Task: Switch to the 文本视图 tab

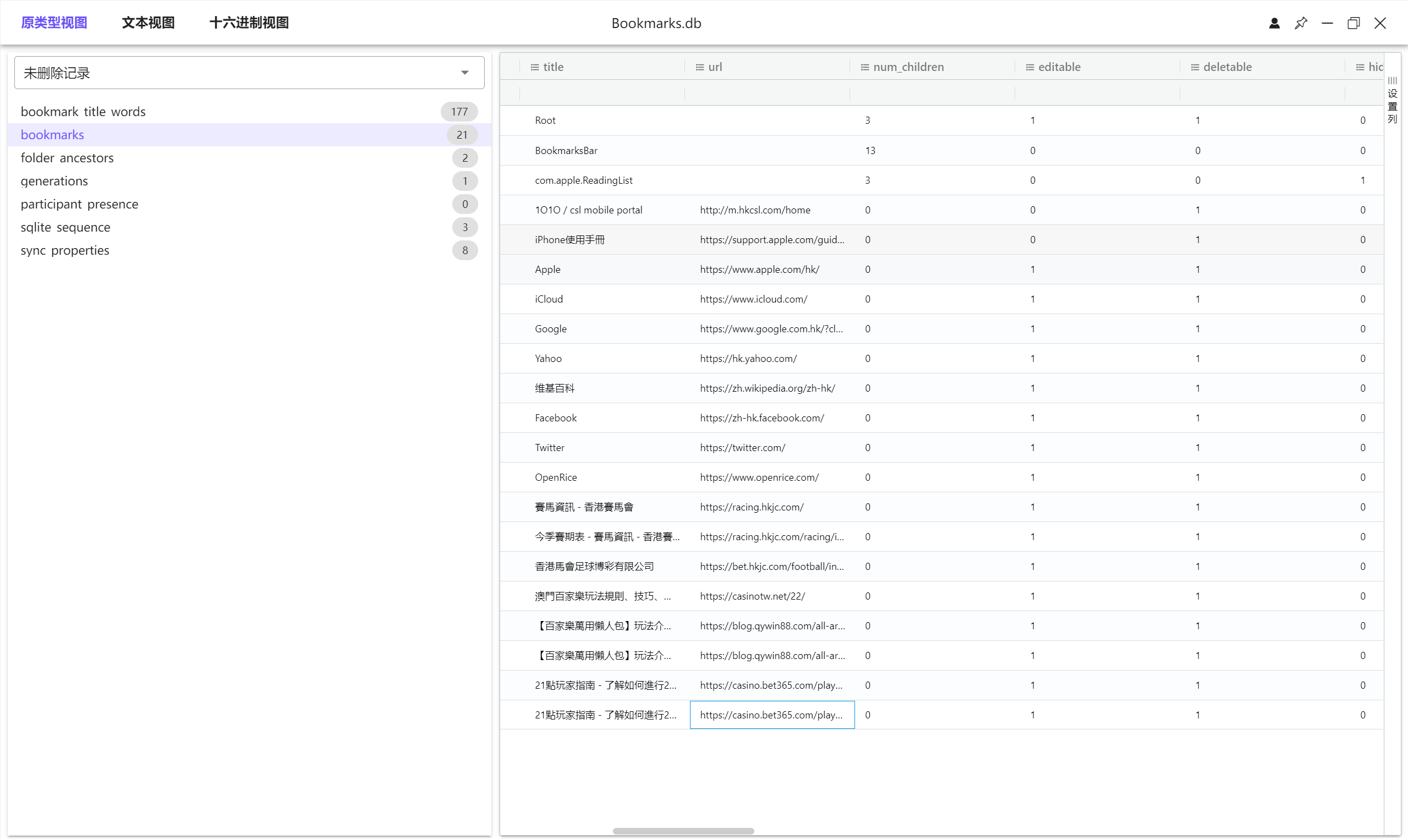Action: [148, 23]
